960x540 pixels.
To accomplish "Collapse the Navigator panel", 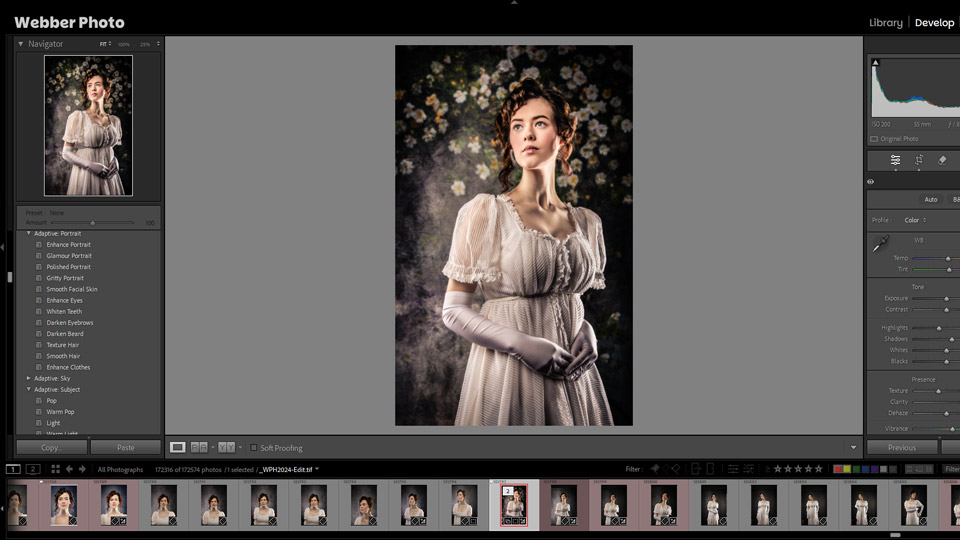I will pyautogui.click(x=21, y=44).
